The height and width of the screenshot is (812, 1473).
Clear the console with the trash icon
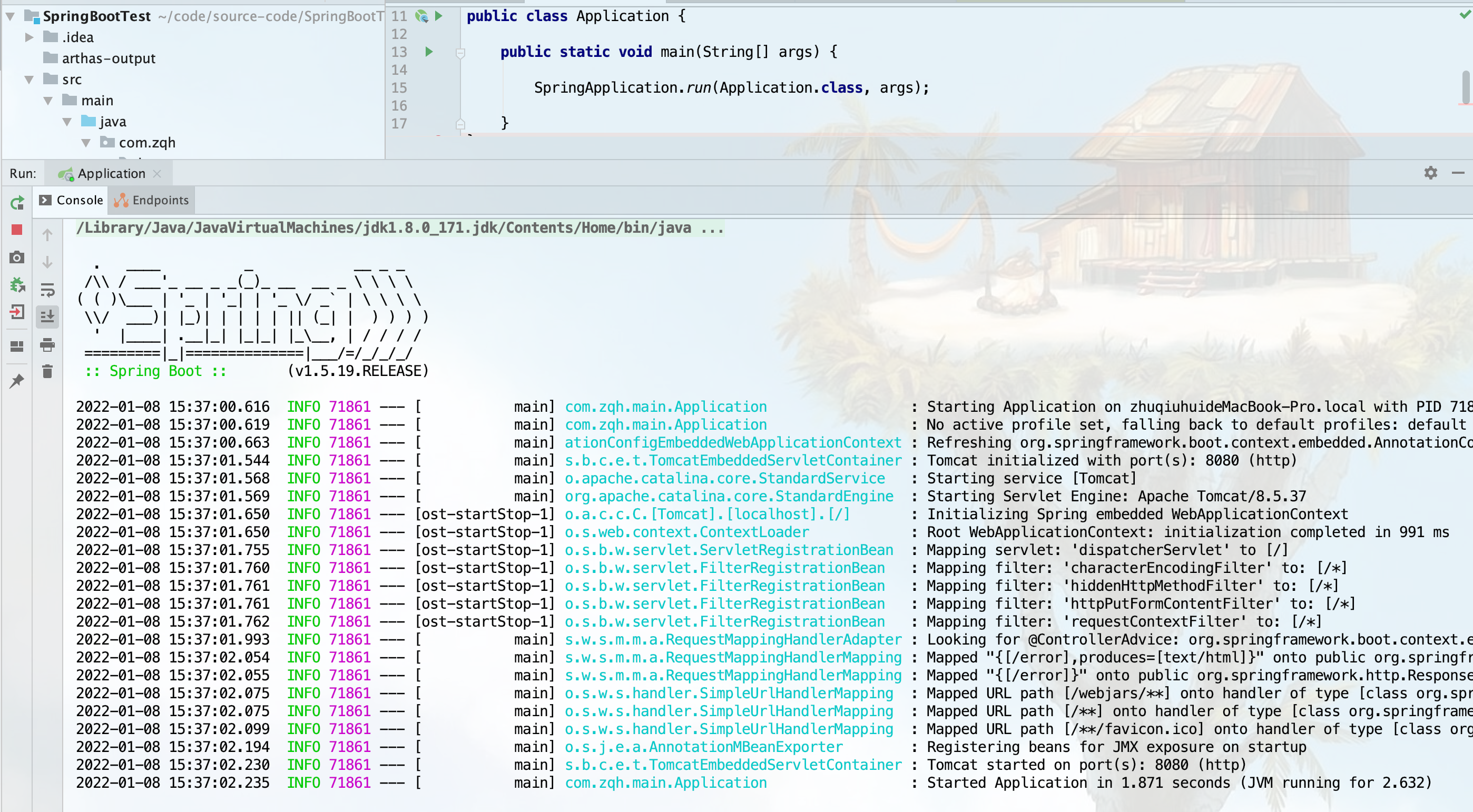coord(47,372)
